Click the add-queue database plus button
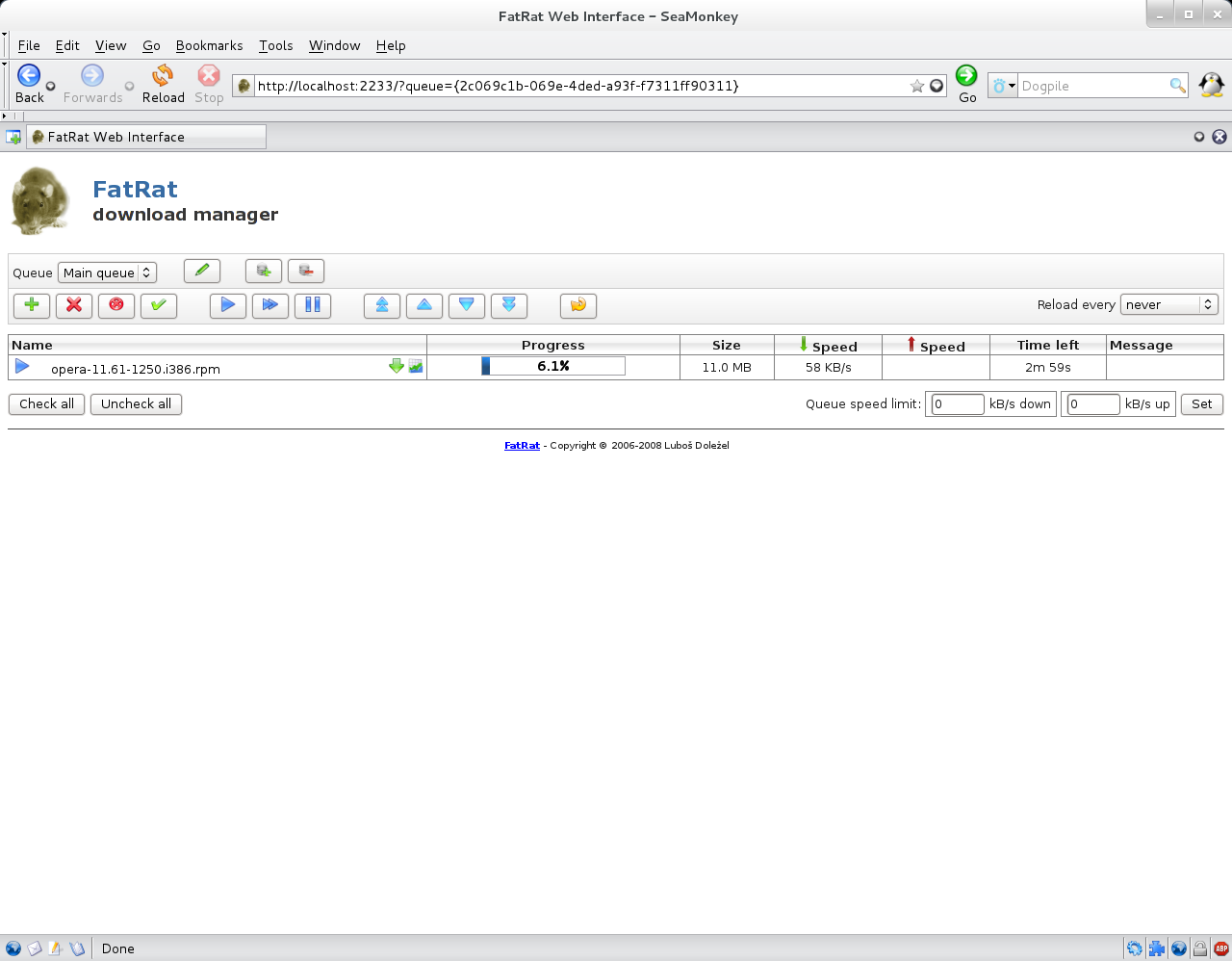1232x961 pixels. tap(264, 271)
